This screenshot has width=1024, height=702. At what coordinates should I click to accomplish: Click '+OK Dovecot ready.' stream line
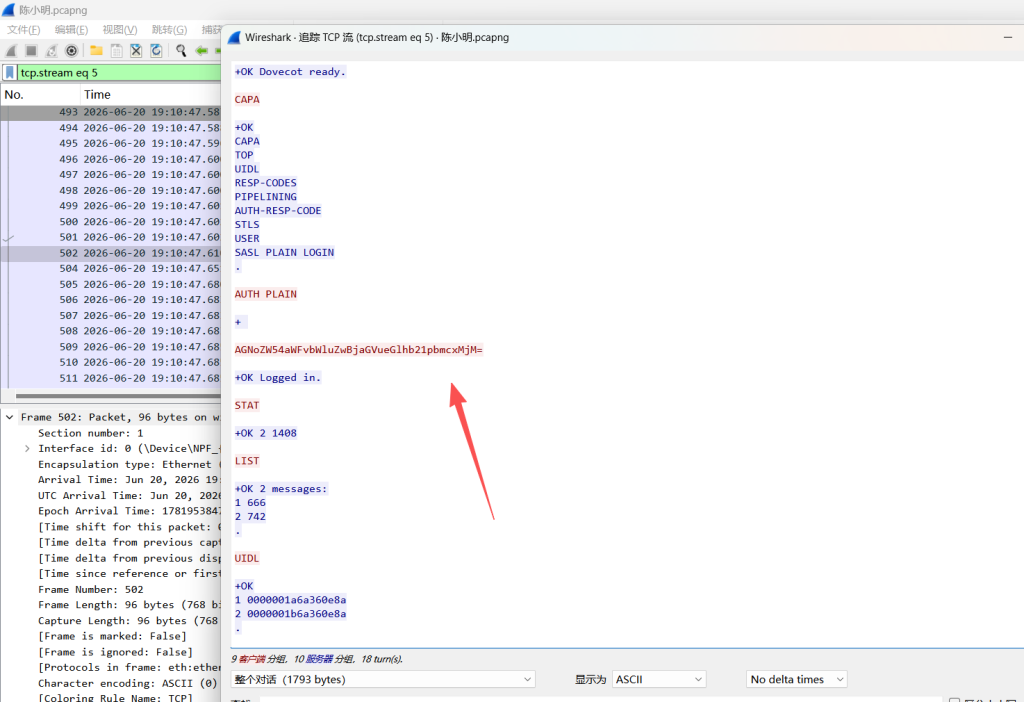coord(290,72)
